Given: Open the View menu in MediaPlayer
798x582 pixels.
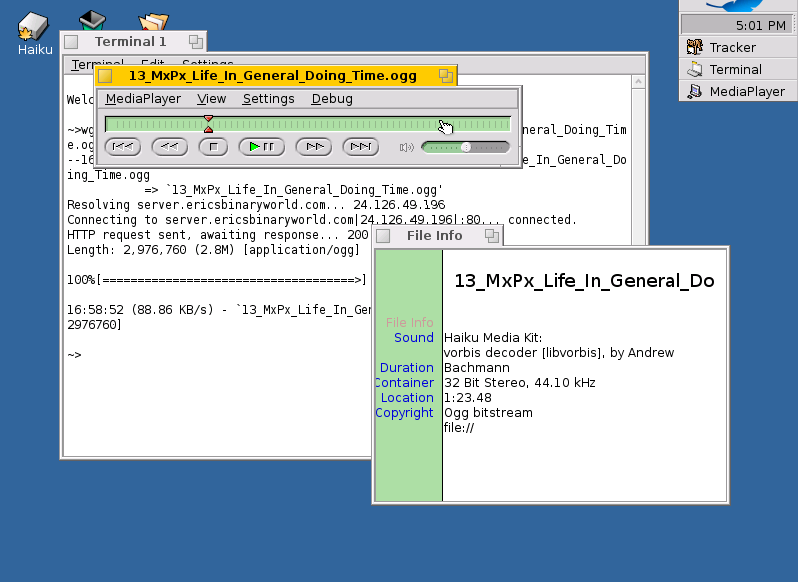Looking at the screenshot, I should click(211, 99).
